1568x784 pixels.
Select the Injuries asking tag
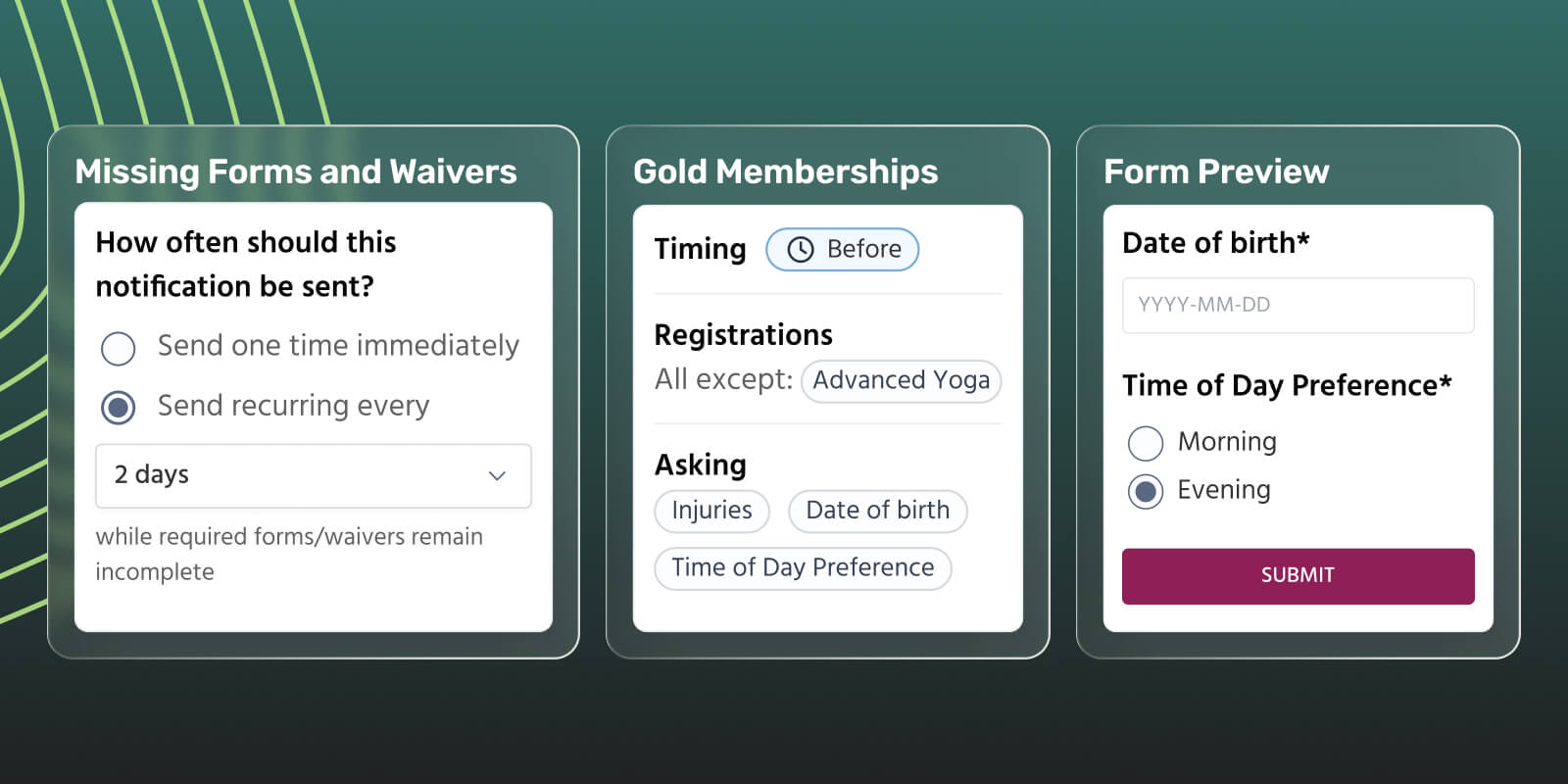(x=711, y=511)
